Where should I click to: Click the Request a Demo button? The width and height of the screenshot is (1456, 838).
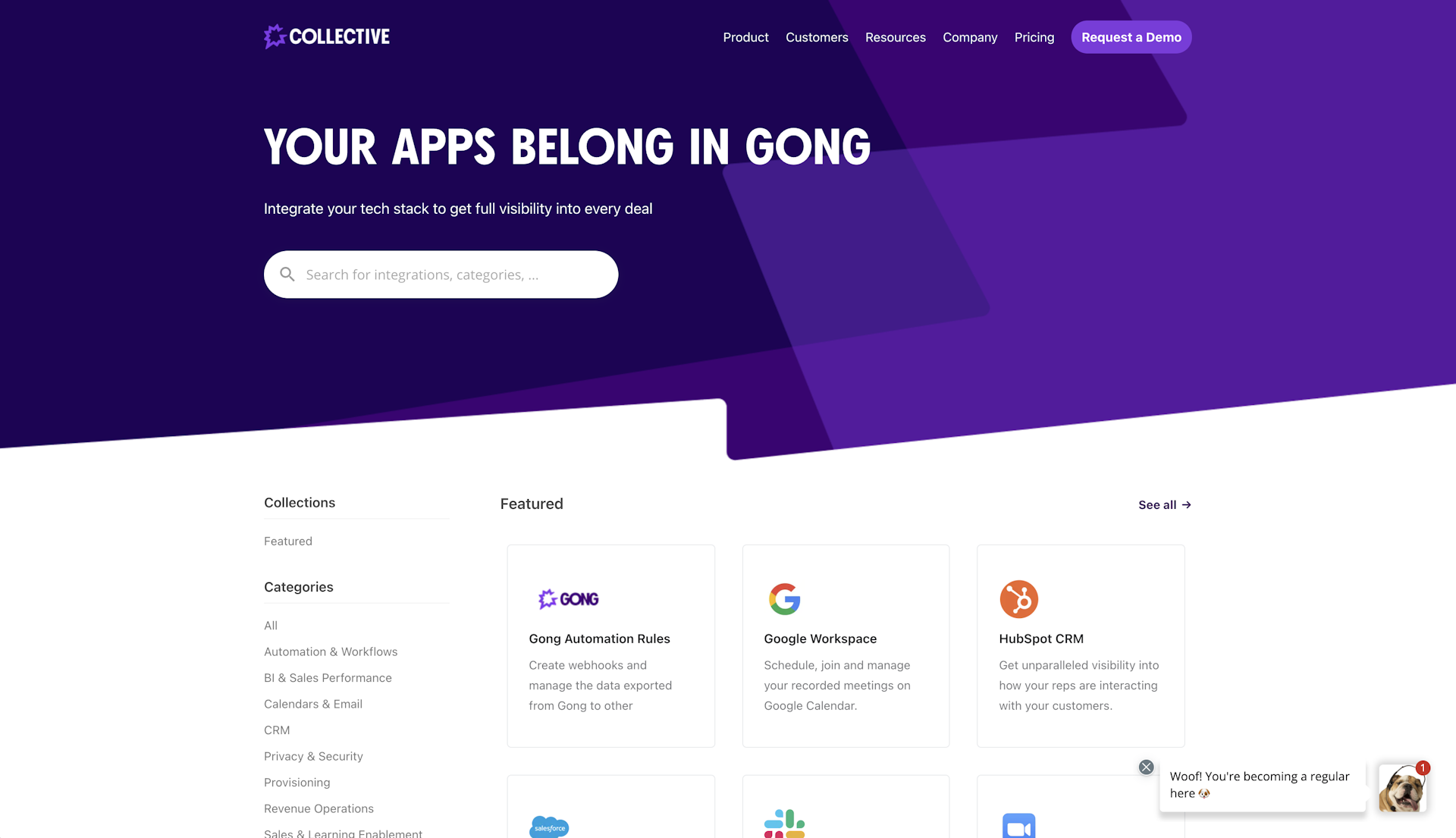click(1131, 37)
